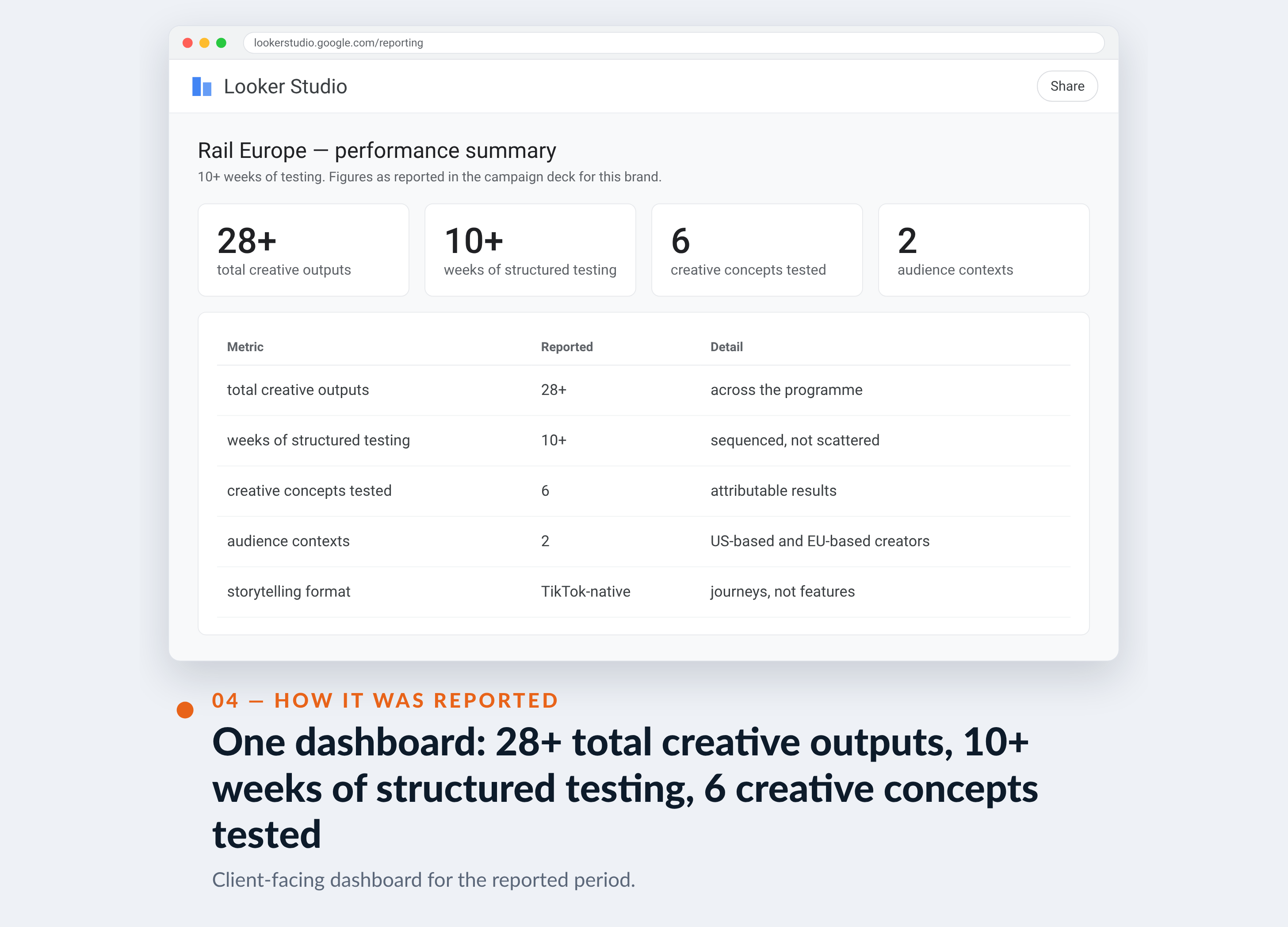Click the "audience contexts" scorecard label
This screenshot has width=1288, height=927.
click(x=955, y=270)
